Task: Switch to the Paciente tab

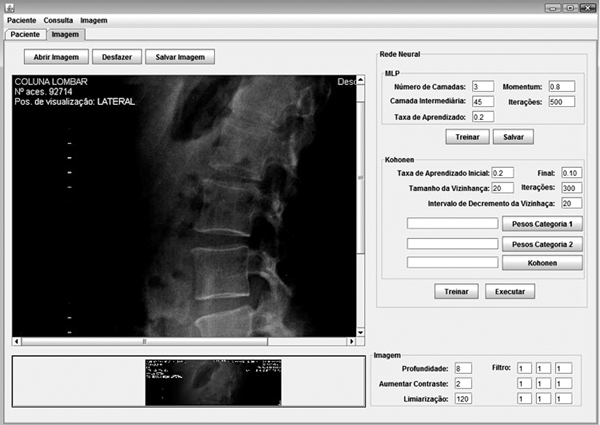Action: pyautogui.click(x=24, y=34)
